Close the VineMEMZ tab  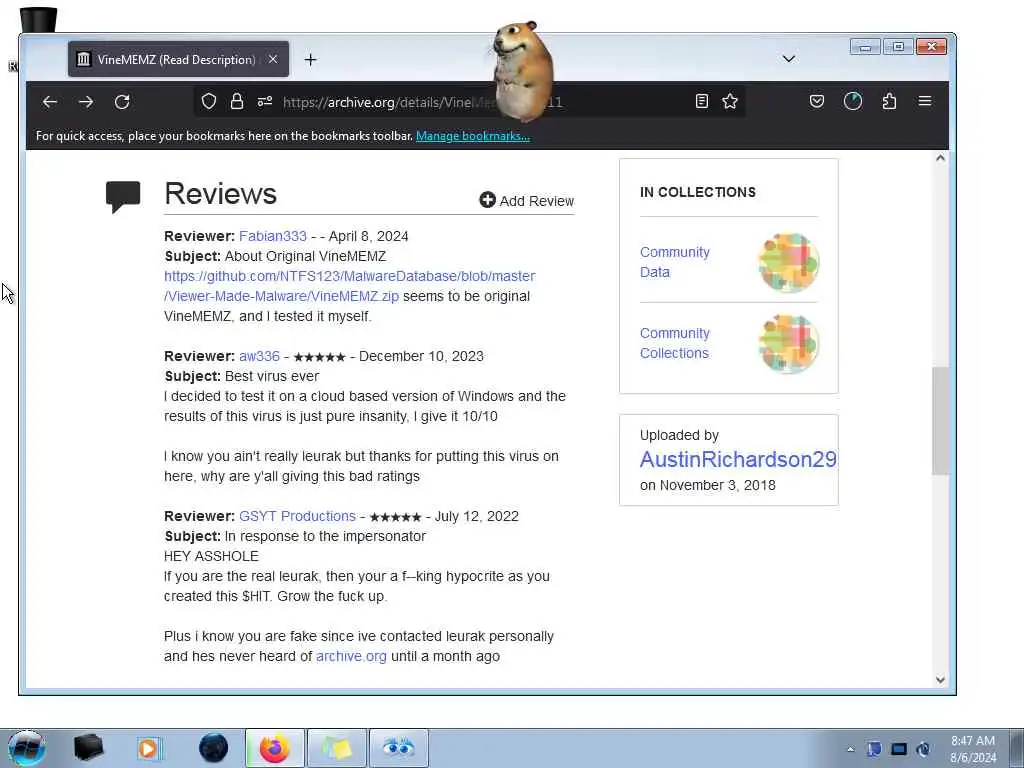(273, 59)
